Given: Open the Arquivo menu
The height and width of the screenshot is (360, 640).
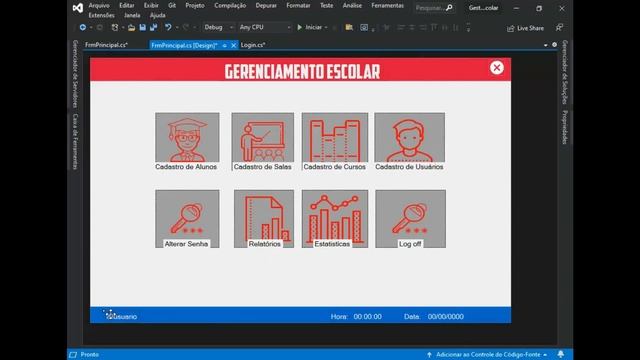Looking at the screenshot, I should (x=99, y=6).
